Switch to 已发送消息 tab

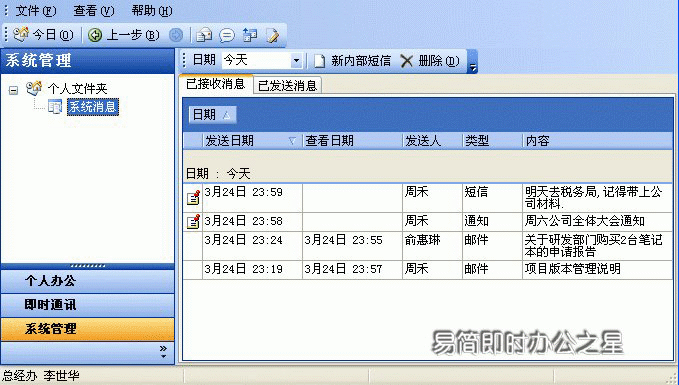pyautogui.click(x=288, y=85)
